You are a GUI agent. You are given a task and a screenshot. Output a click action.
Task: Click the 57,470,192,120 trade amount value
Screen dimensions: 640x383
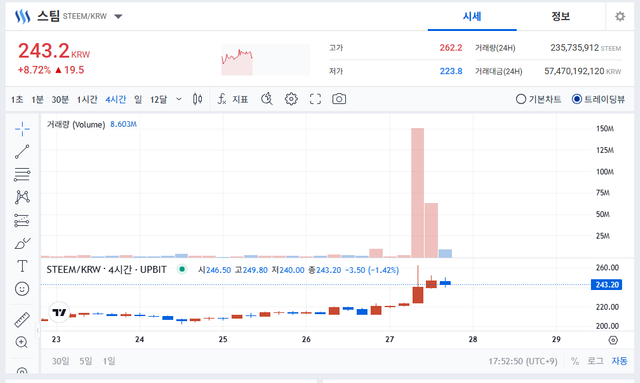click(x=574, y=71)
